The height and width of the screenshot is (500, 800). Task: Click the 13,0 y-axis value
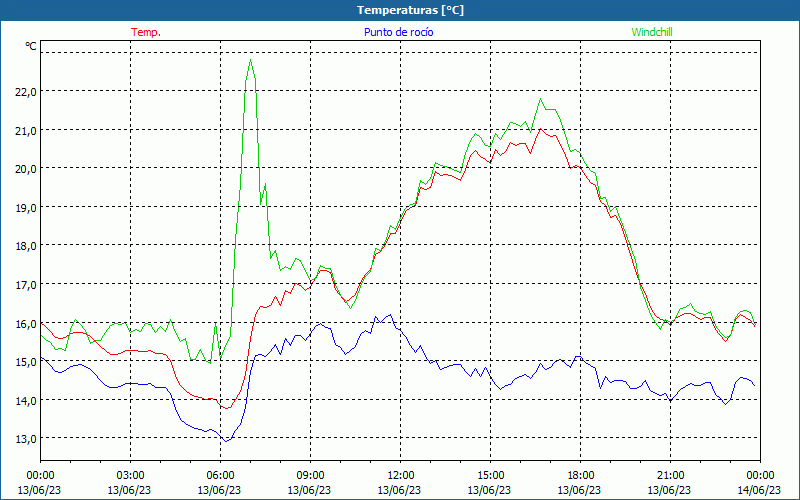(x=26, y=439)
